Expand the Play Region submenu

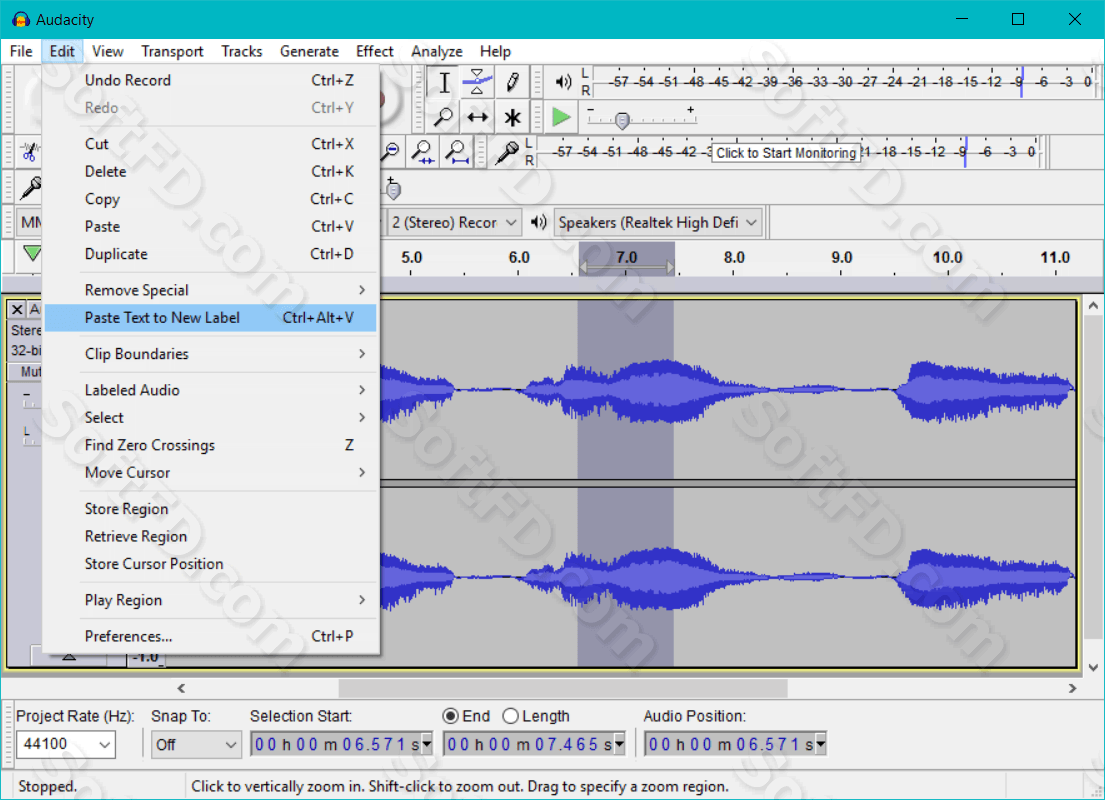211,600
